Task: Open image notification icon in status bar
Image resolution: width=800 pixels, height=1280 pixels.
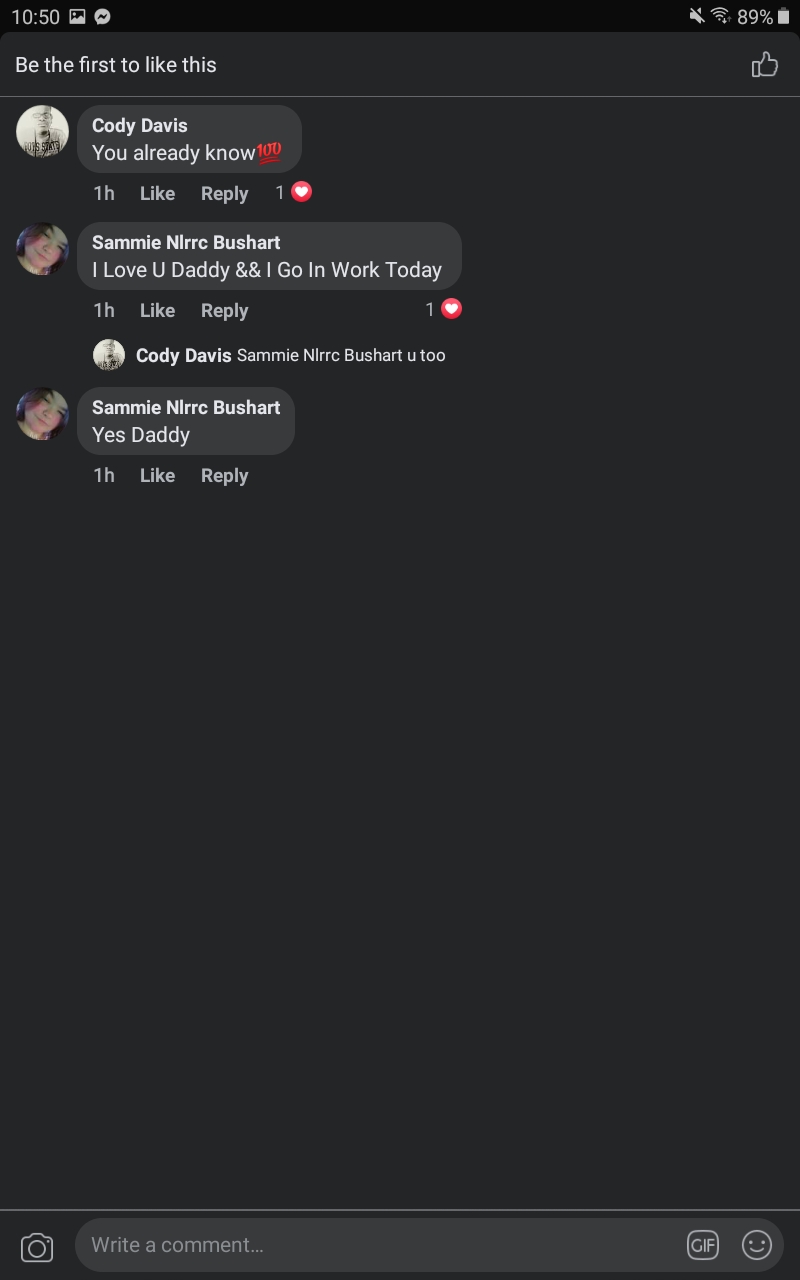Action: pos(77,16)
